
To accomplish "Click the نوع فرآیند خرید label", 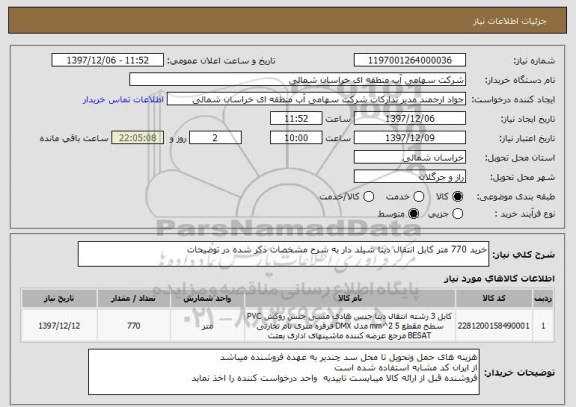I will [525, 214].
